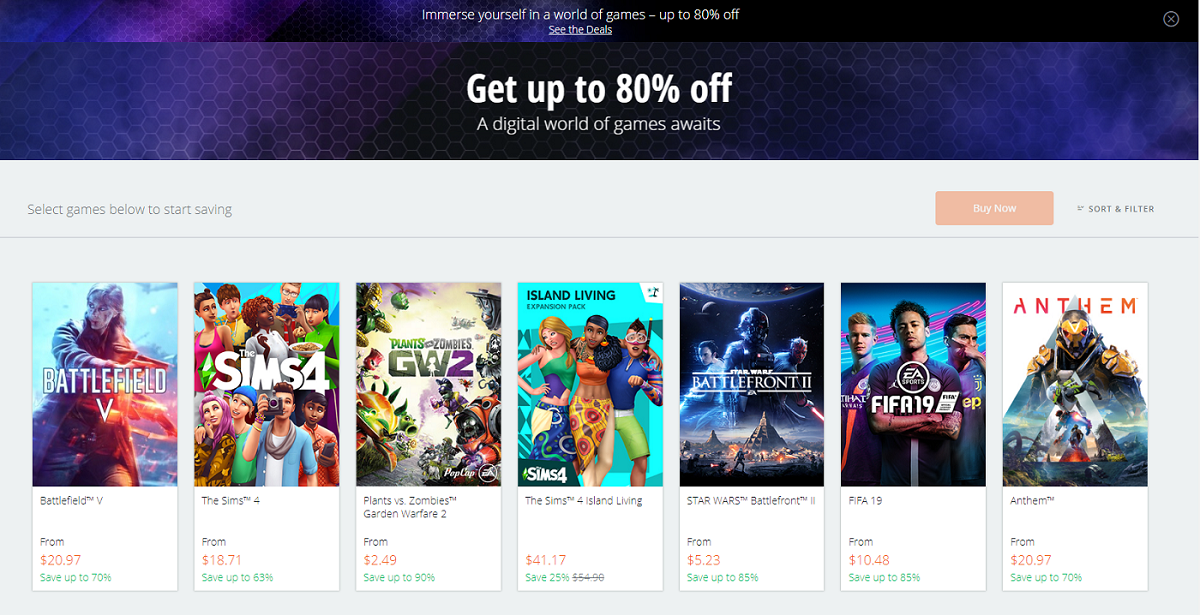1200x615 pixels.
Task: Click The Sims 4 price of $18.71
Action: (222, 560)
